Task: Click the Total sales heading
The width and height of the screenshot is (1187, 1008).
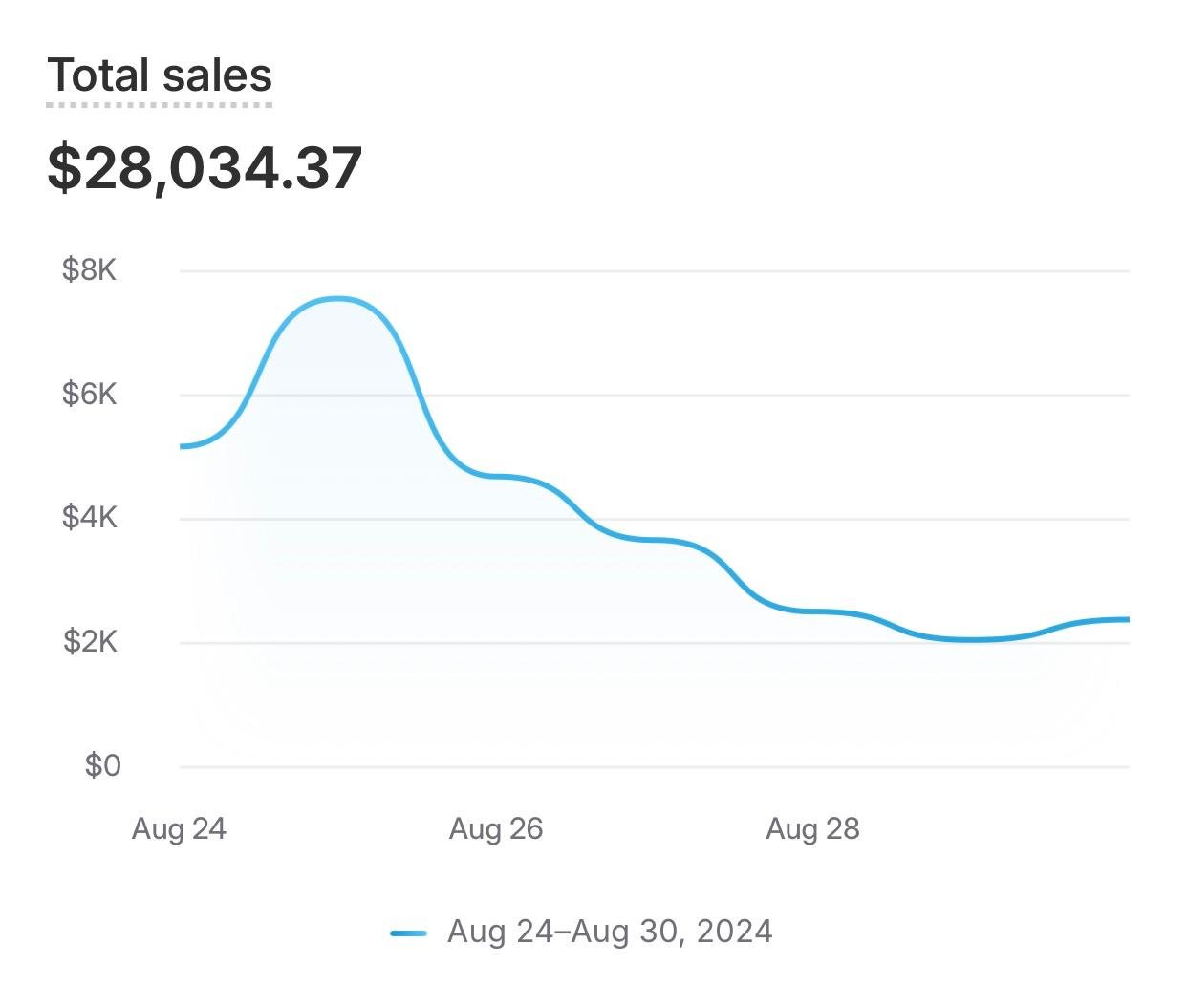Action: (160, 75)
